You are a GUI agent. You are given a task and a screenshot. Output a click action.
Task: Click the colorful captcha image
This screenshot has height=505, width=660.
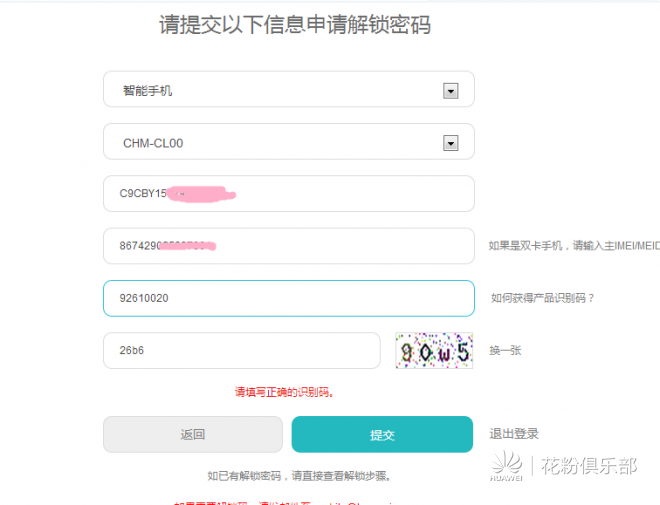(x=434, y=351)
